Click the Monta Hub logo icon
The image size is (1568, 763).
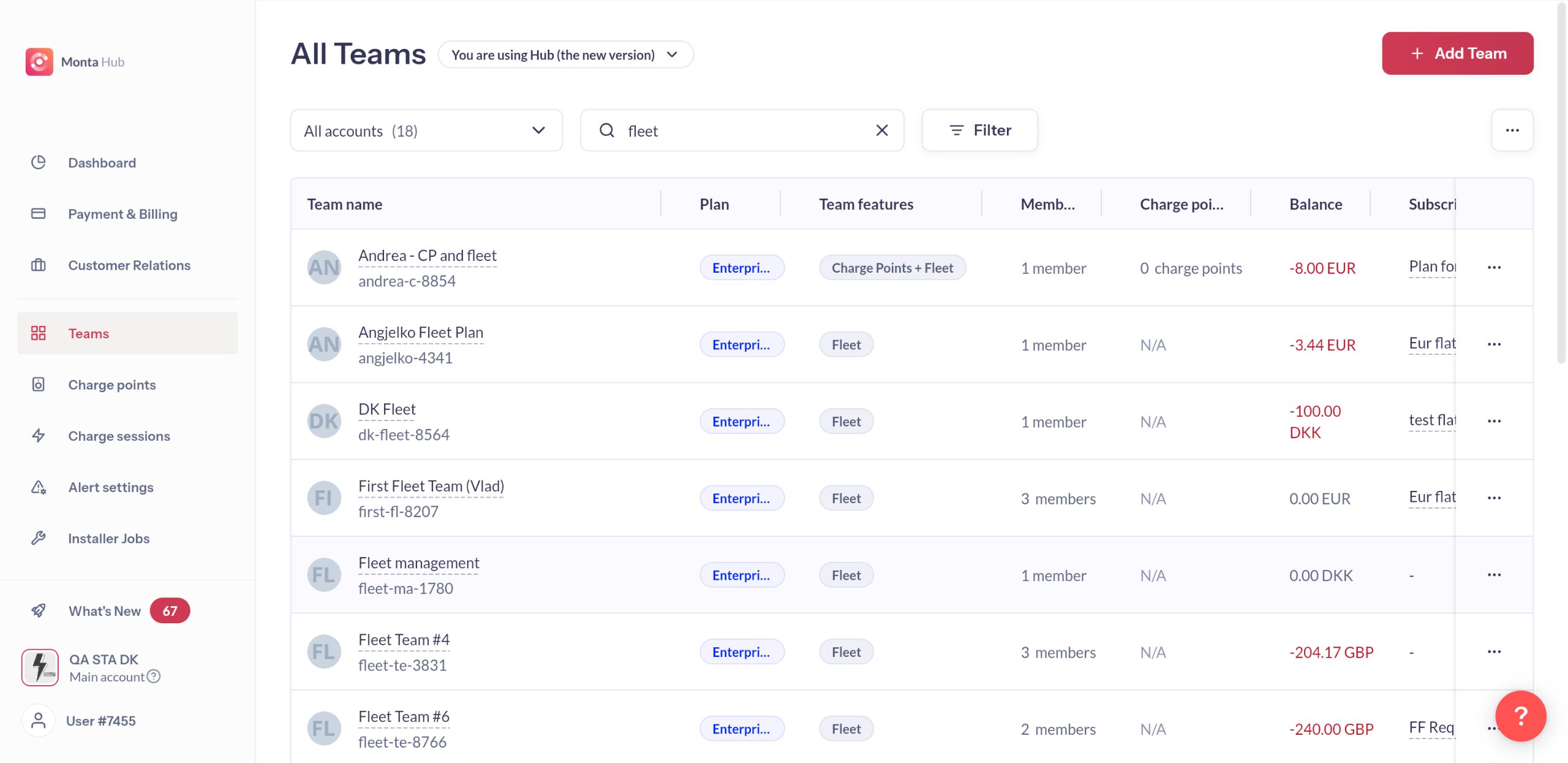click(39, 62)
